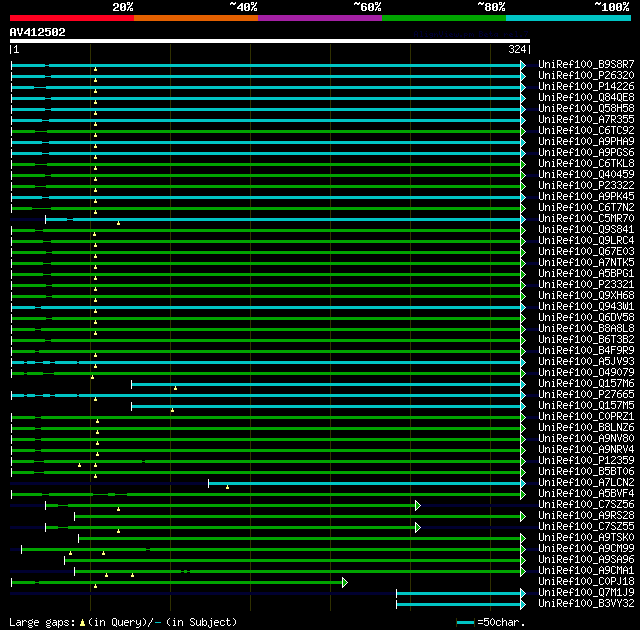Select the UniRef100_B3VY32 label
The image size is (640, 630).
tap(586, 604)
